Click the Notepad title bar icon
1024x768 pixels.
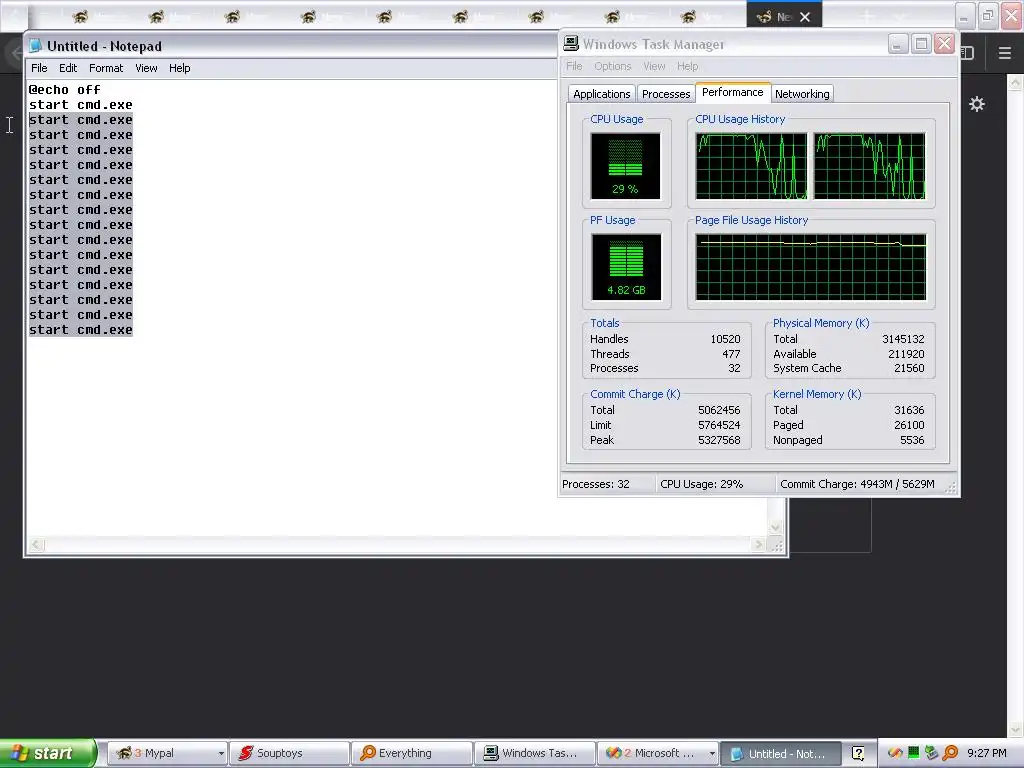pyautogui.click(x=35, y=46)
